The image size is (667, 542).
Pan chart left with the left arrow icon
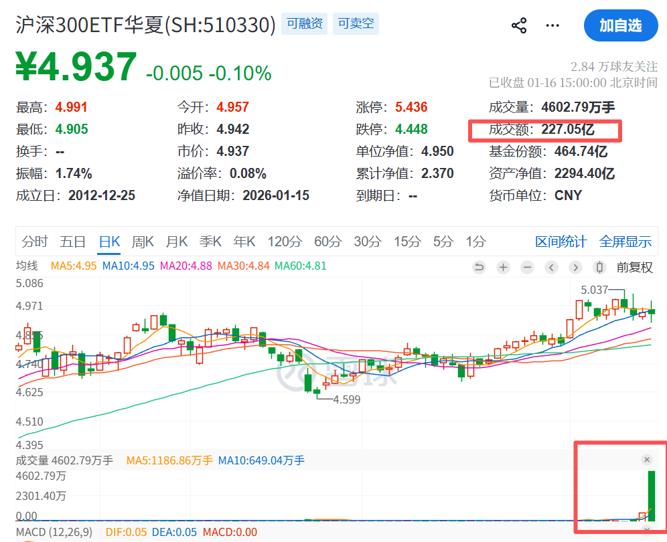coord(551,267)
